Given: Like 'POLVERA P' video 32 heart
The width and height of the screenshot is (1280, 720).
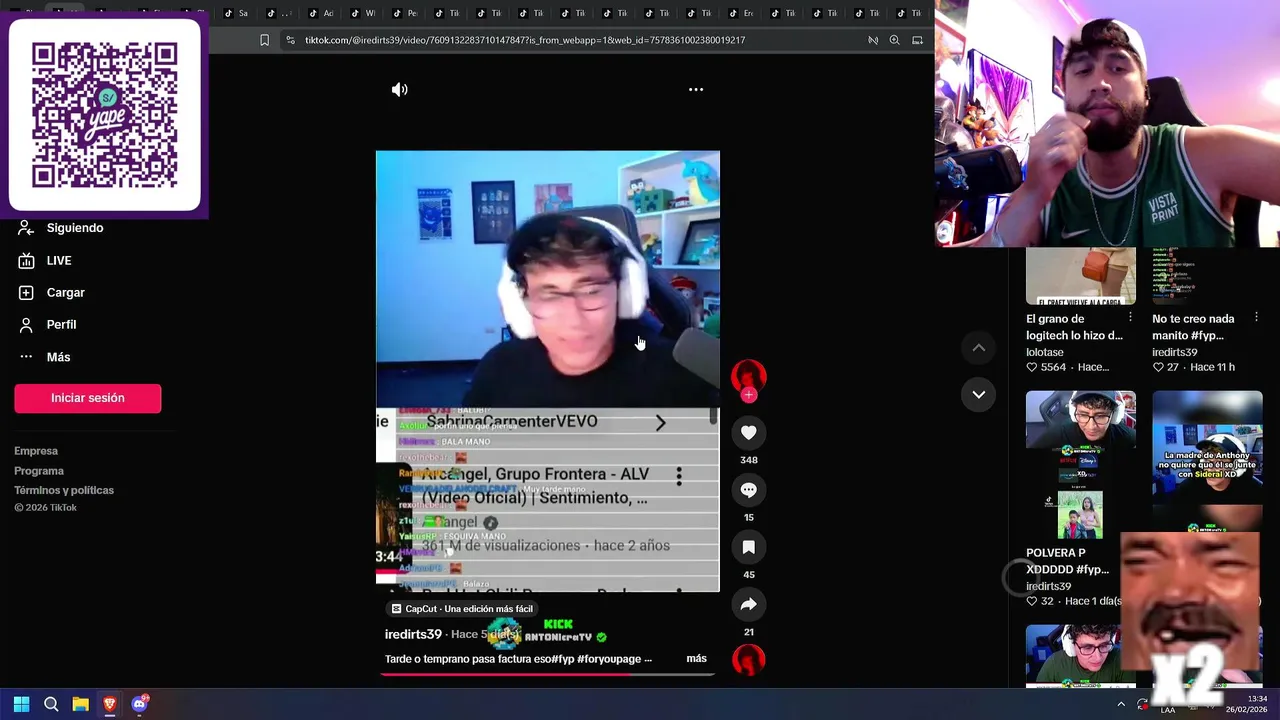Looking at the screenshot, I should pos(1033,601).
